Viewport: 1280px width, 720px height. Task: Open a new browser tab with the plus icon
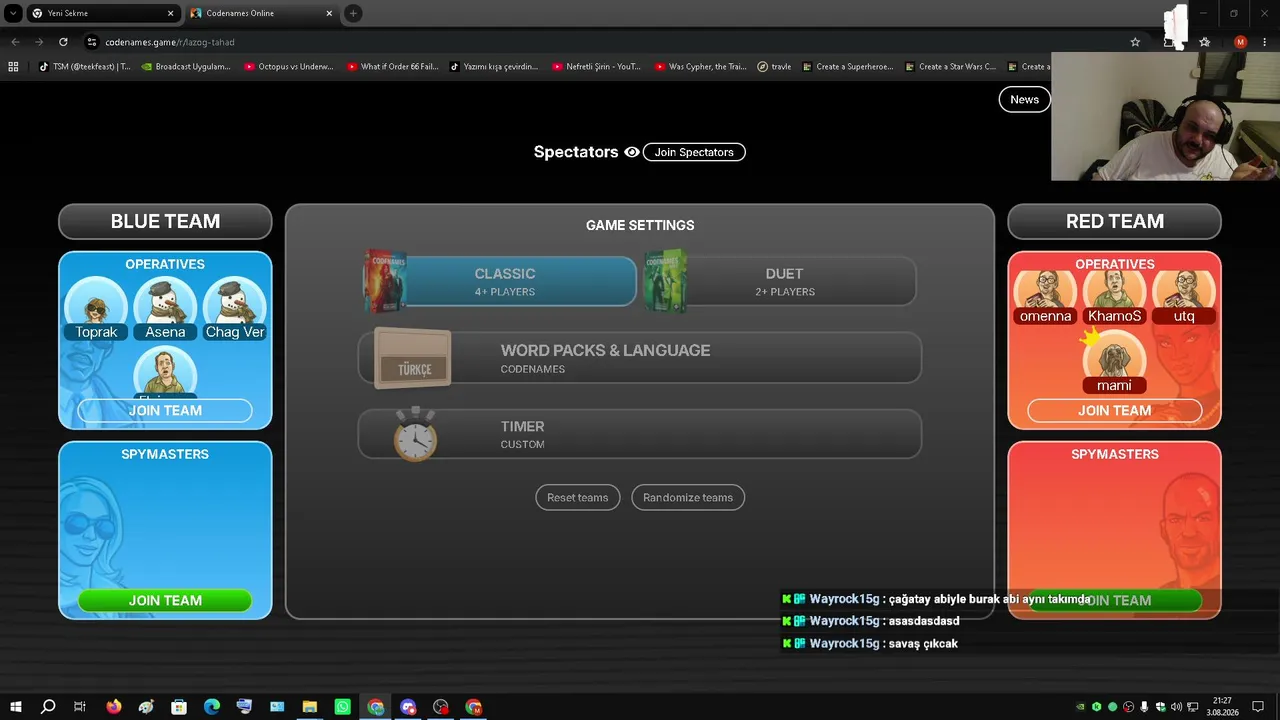pyautogui.click(x=353, y=13)
